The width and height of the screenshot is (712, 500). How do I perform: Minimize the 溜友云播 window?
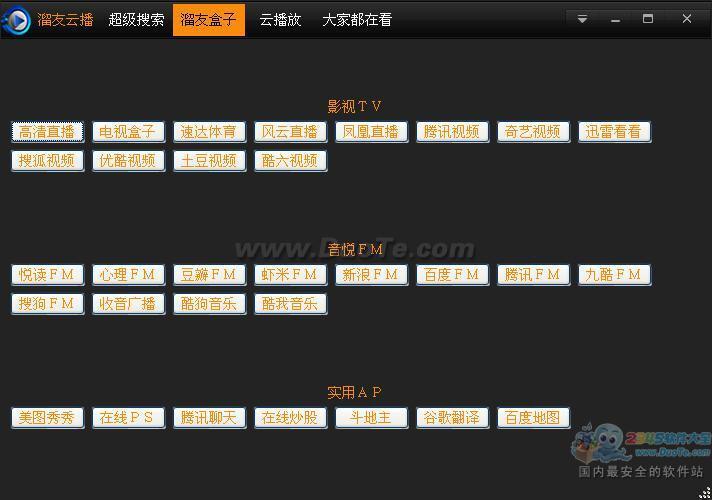615,20
